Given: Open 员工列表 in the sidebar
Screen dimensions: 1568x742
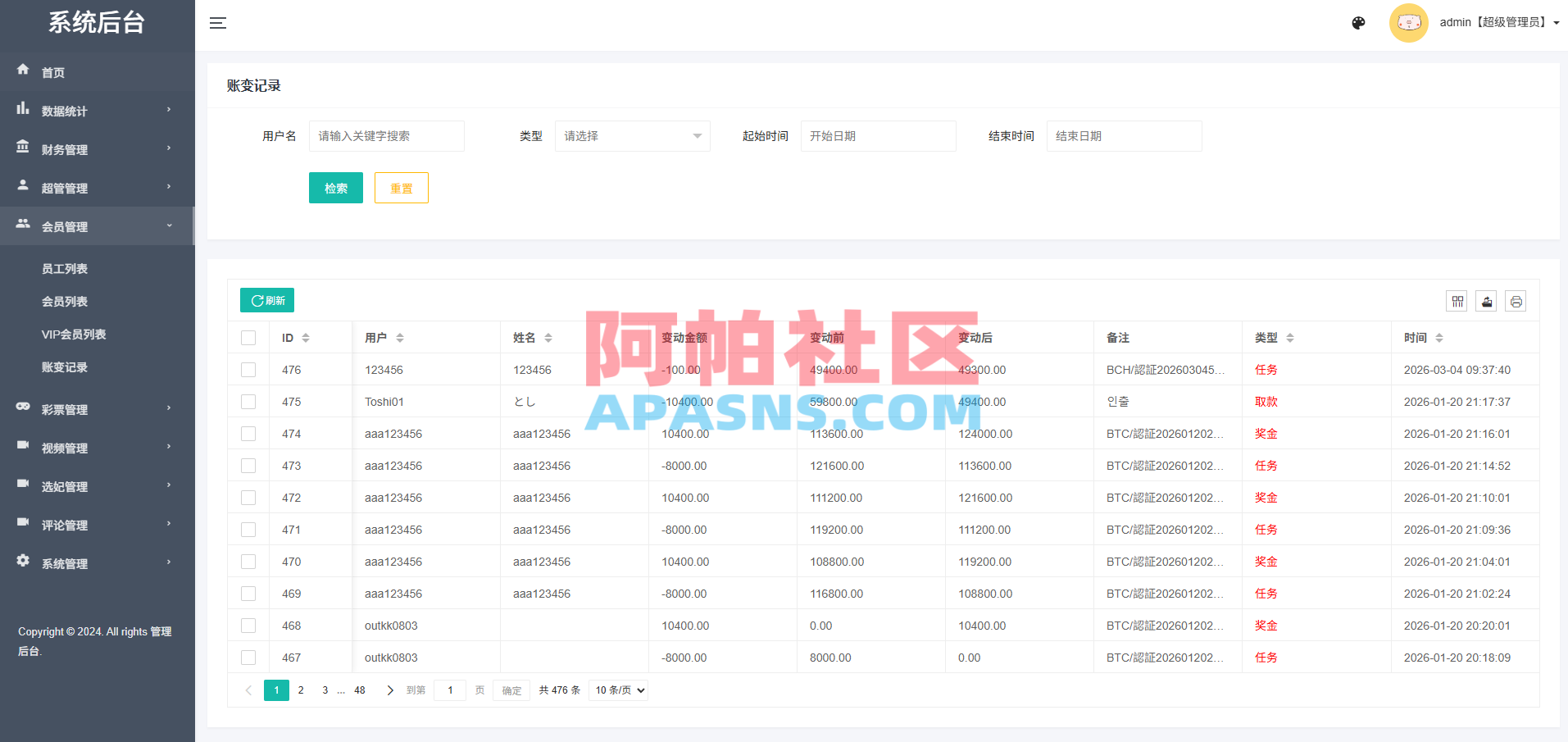Looking at the screenshot, I should (65, 269).
